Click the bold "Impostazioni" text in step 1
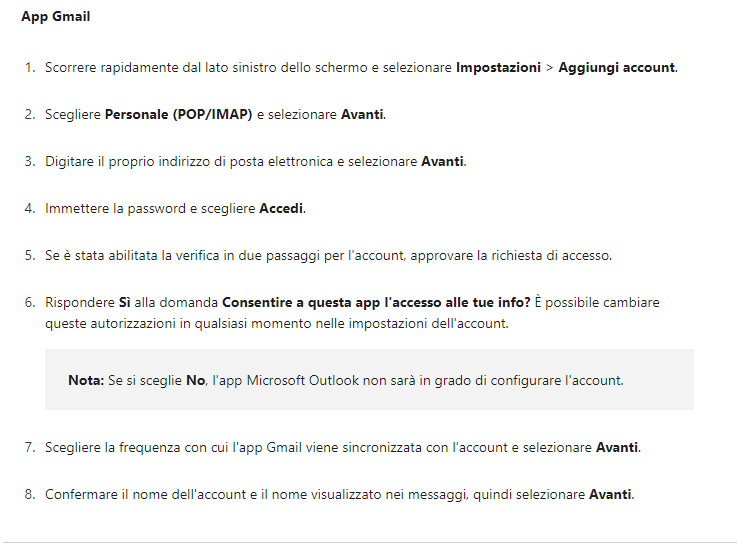Screen dimensions: 737x545 tap(498, 68)
